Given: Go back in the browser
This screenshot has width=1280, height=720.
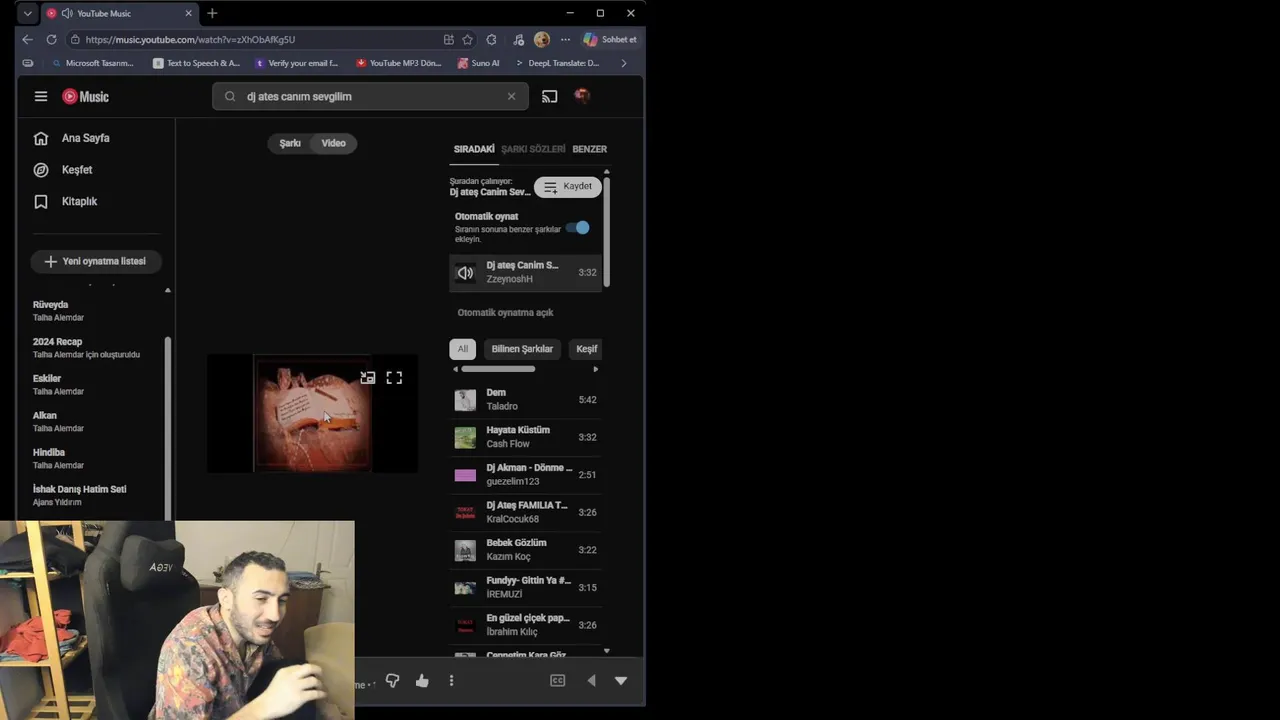Looking at the screenshot, I should 27,39.
